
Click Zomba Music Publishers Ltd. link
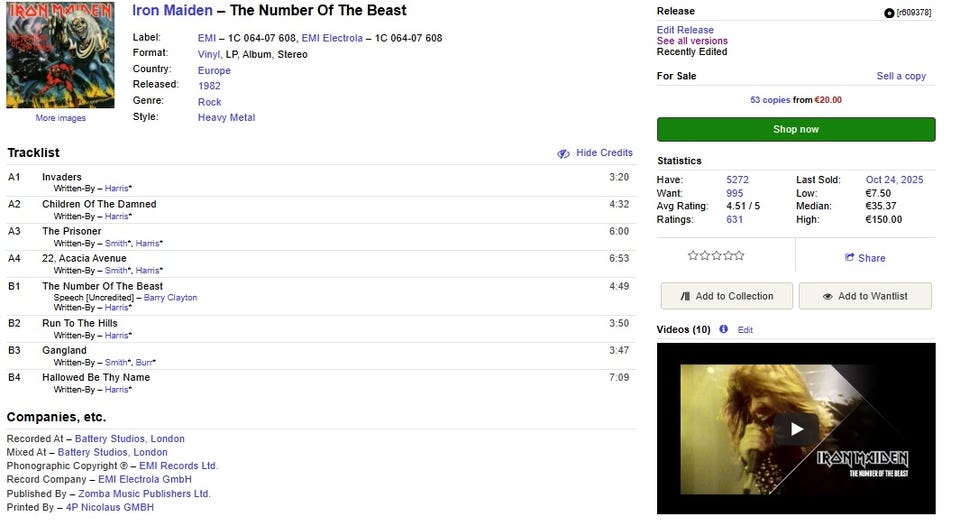[144, 494]
